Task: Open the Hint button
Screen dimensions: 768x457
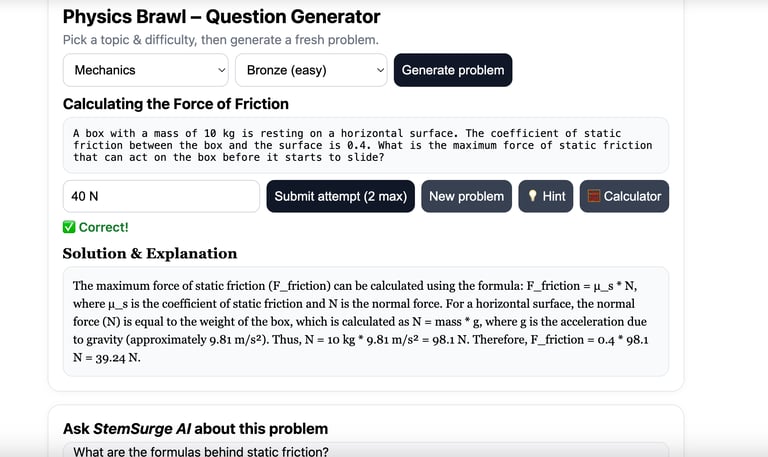Action: pyautogui.click(x=546, y=196)
